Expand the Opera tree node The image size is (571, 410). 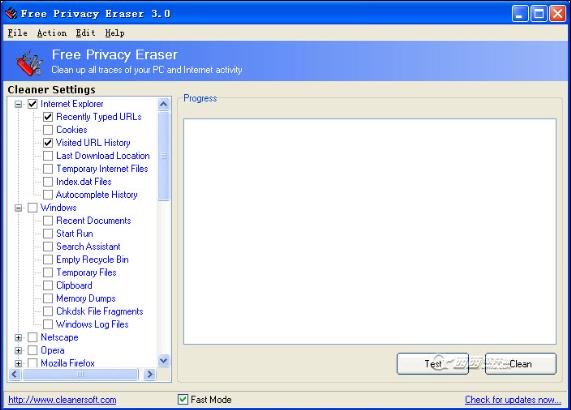pyautogui.click(x=18, y=351)
